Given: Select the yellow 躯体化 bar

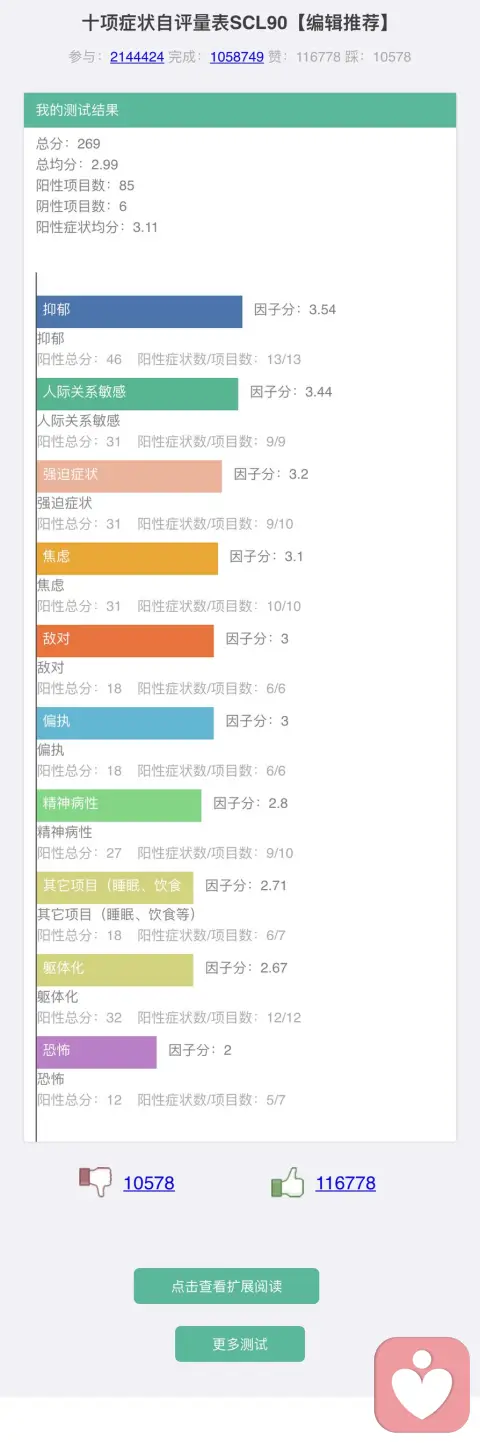Looking at the screenshot, I should (115, 970).
